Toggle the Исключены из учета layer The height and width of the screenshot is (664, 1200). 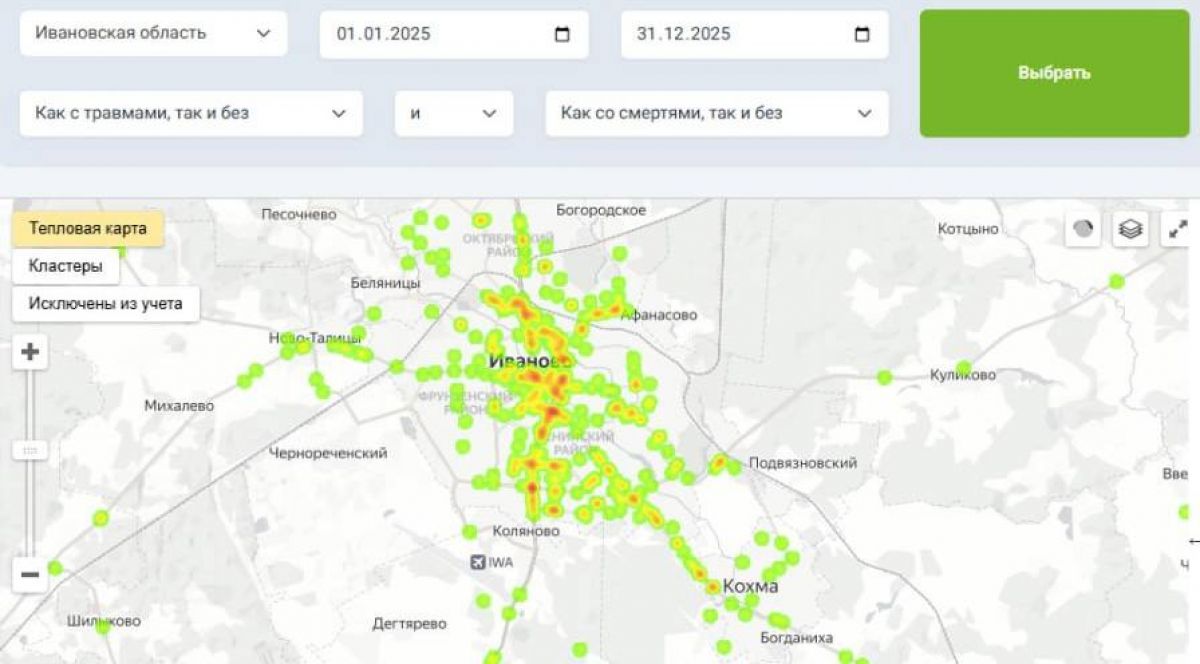click(106, 304)
